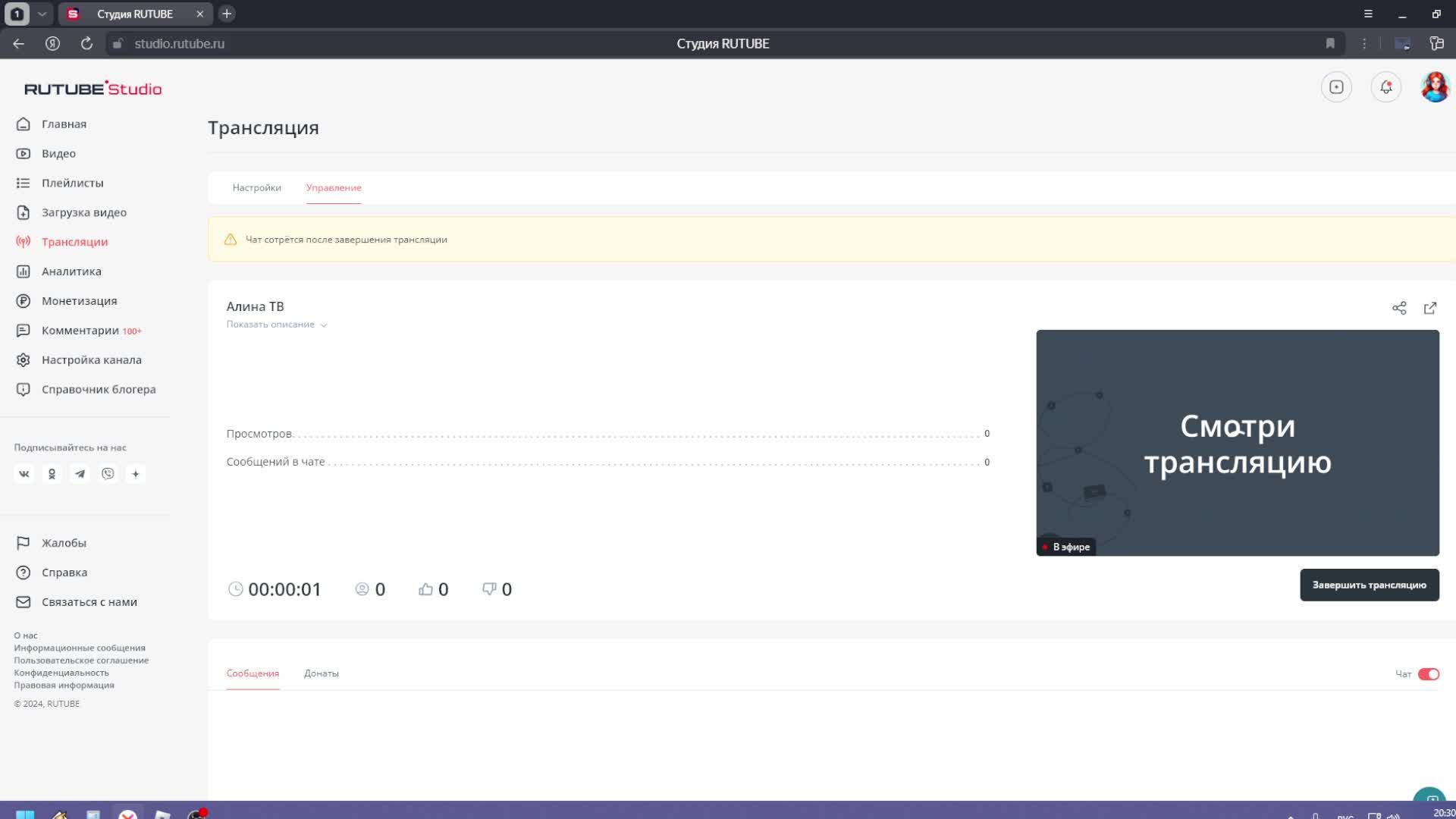
Task: Open the tab list dropdown arrow
Action: pyautogui.click(x=42, y=14)
